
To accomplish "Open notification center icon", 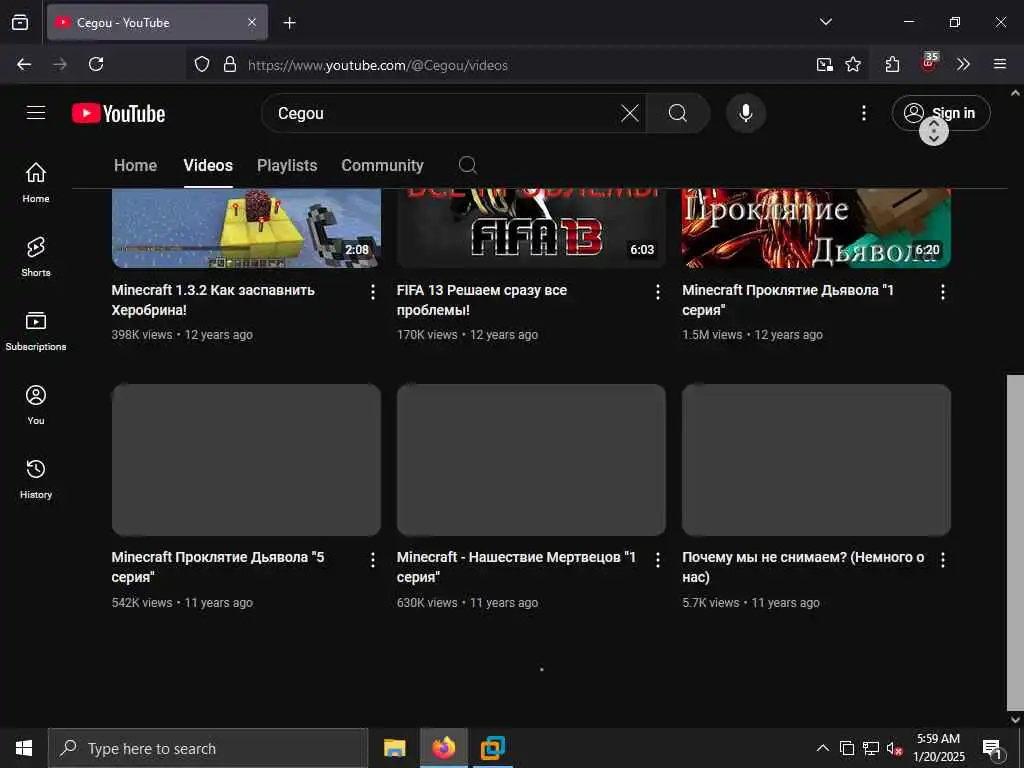I will pyautogui.click(x=992, y=749).
